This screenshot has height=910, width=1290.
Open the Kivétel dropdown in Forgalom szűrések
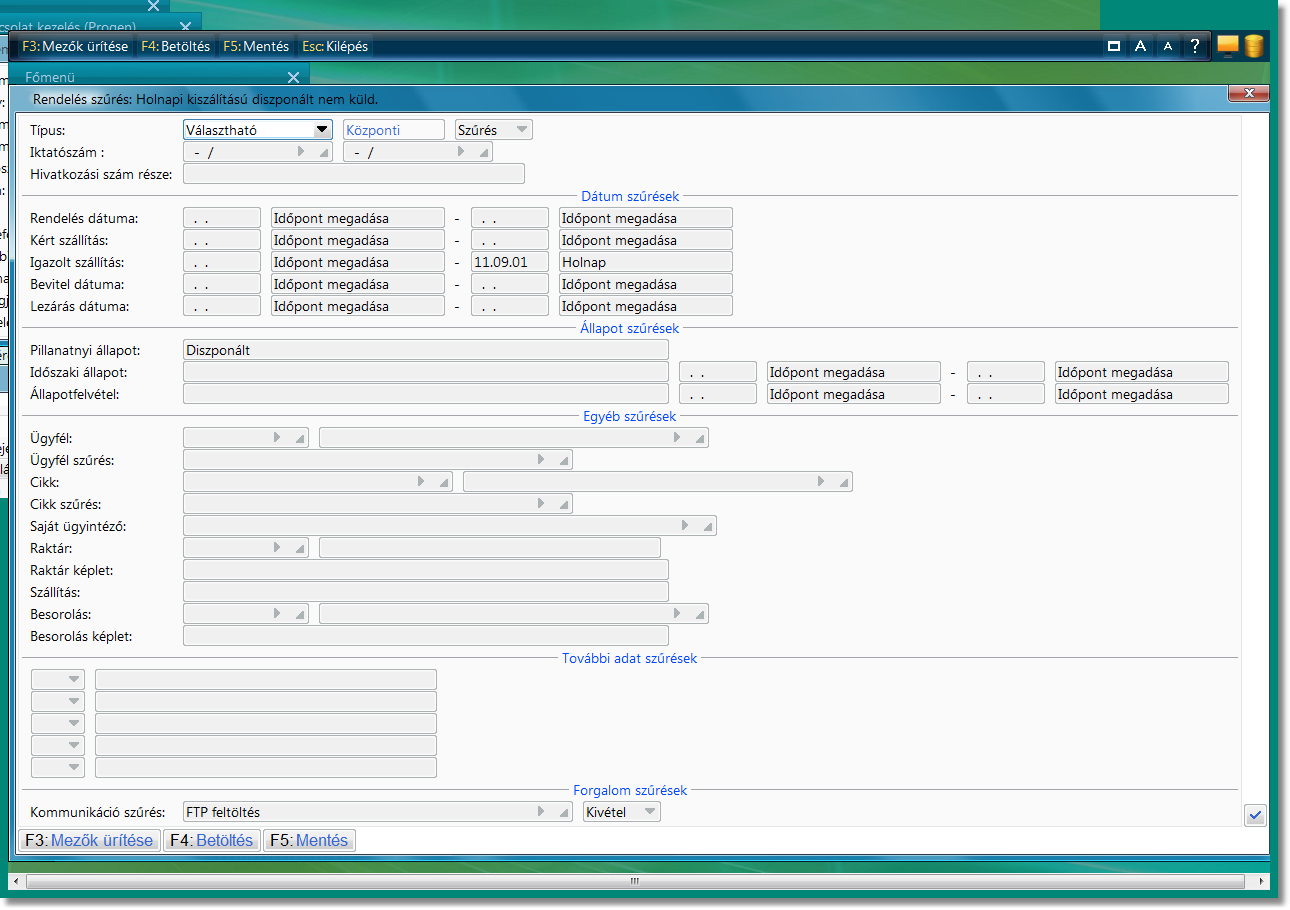[x=649, y=812]
